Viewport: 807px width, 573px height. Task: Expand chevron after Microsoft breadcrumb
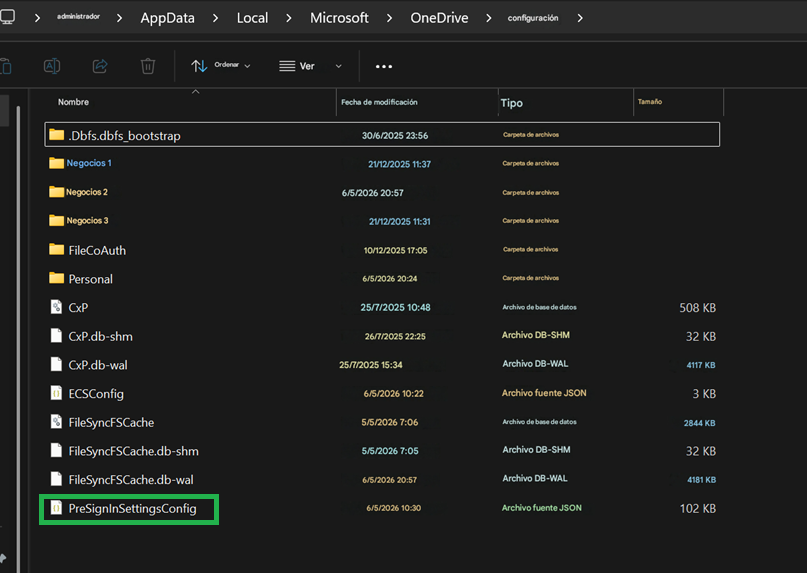pyautogui.click(x=389, y=18)
